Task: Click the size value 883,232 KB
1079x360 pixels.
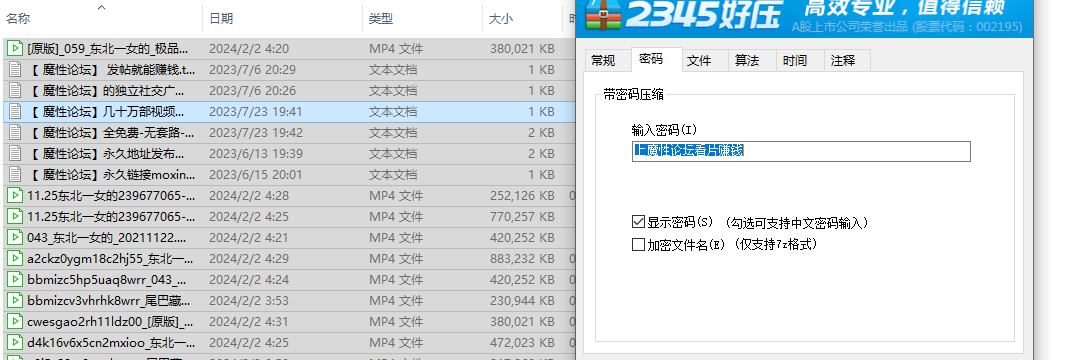Action: click(522, 258)
